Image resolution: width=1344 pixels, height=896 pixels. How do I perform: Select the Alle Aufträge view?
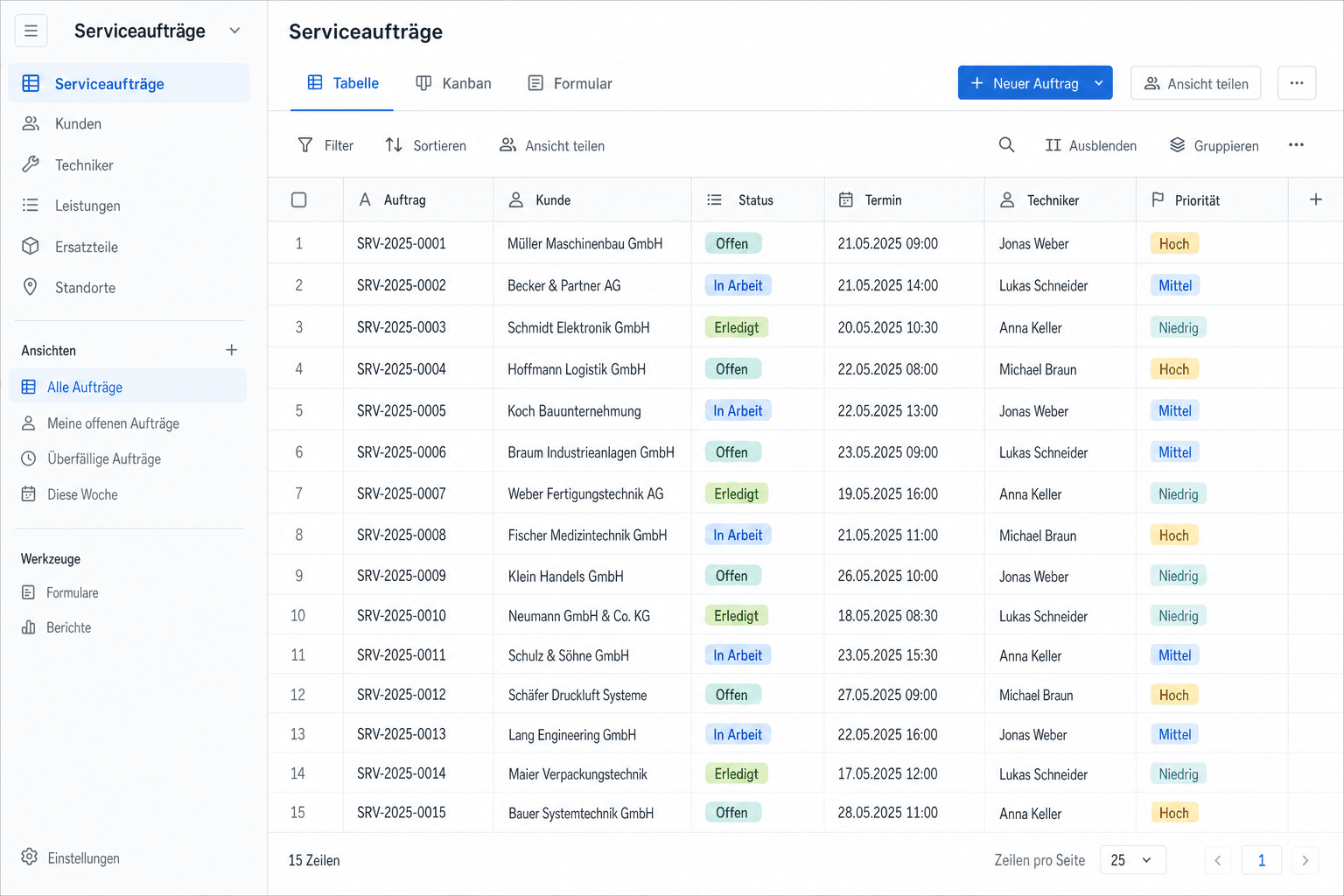pyautogui.click(x=128, y=387)
